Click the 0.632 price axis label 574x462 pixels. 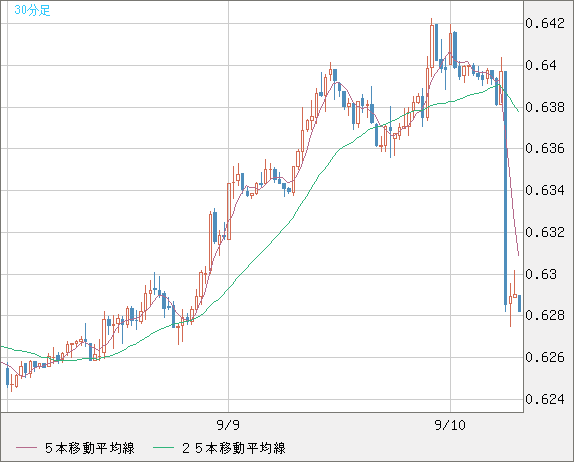[545, 232]
